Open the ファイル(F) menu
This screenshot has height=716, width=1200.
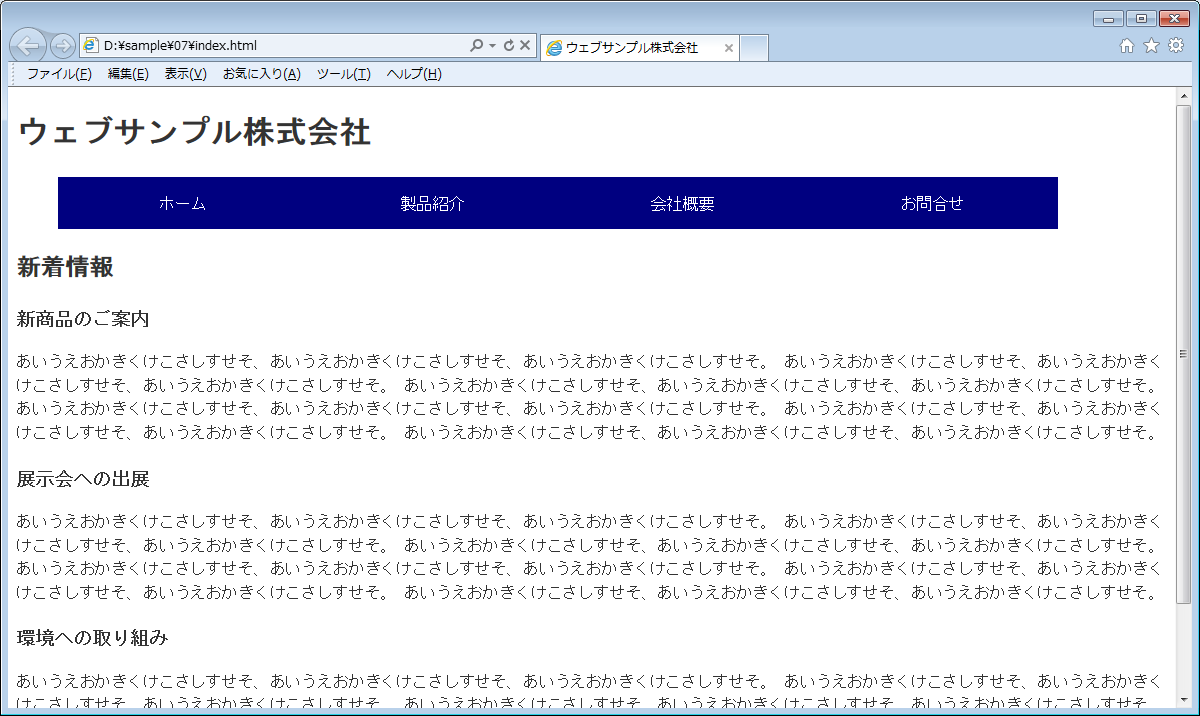(x=59, y=74)
